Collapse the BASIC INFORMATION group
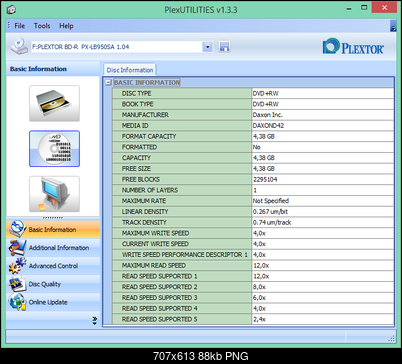 pos(108,82)
